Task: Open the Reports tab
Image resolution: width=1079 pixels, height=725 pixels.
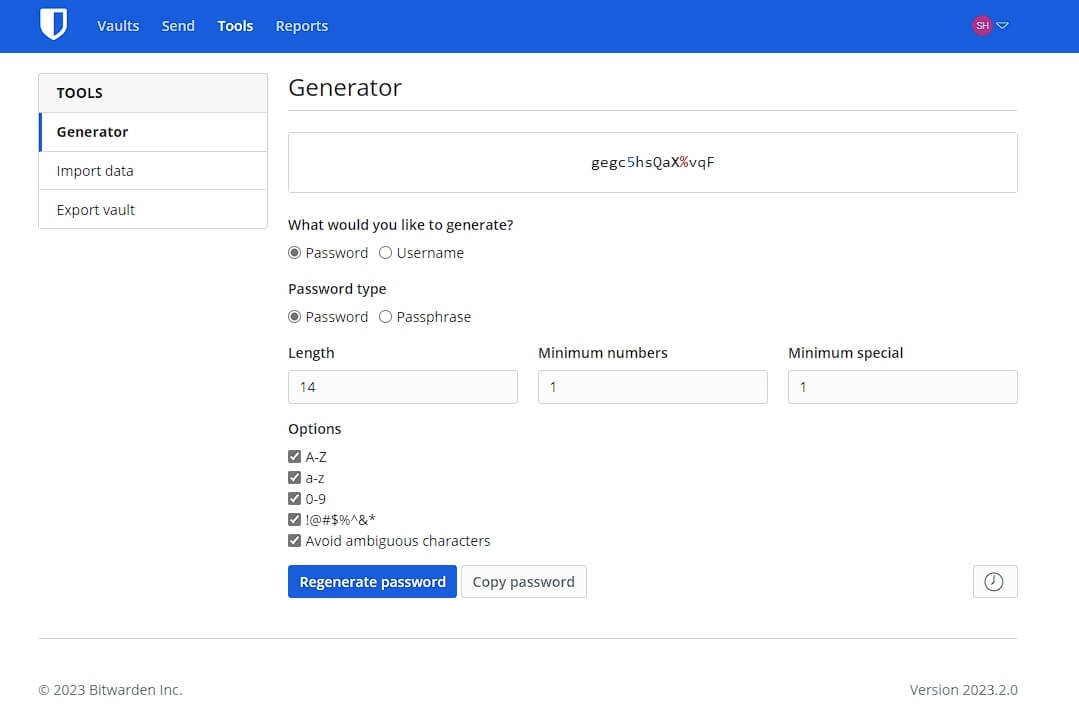Action: click(x=301, y=26)
